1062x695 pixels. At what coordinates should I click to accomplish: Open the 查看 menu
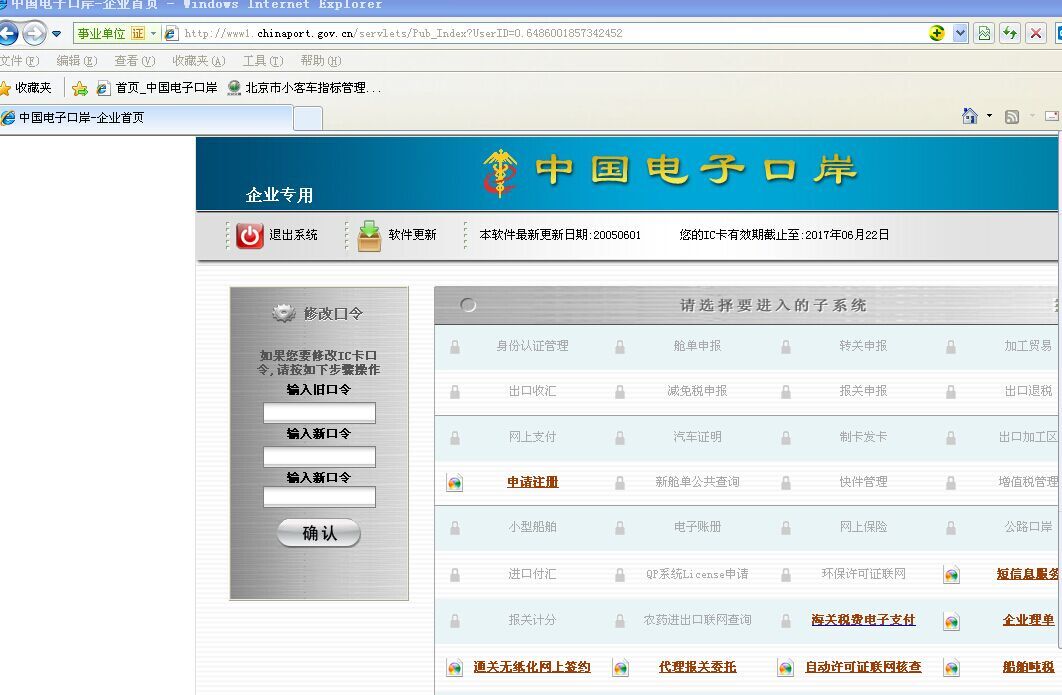pyautogui.click(x=134, y=61)
